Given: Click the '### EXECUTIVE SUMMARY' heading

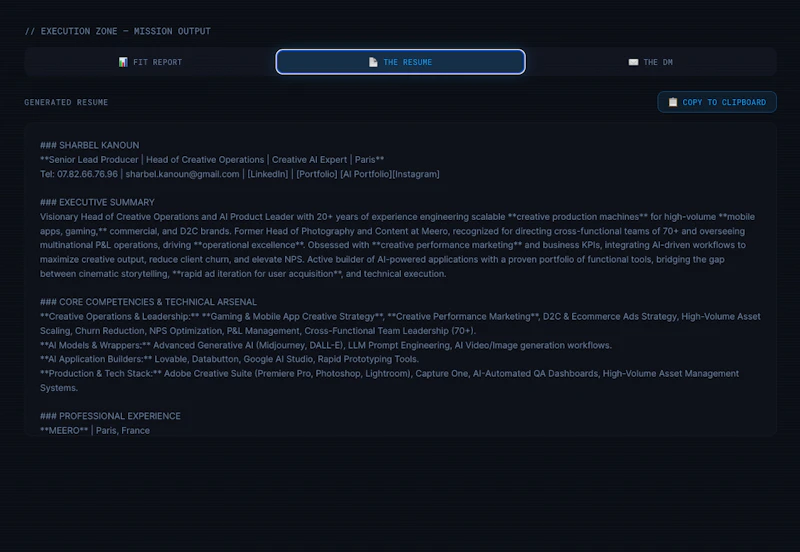Looking at the screenshot, I should coord(97,203).
